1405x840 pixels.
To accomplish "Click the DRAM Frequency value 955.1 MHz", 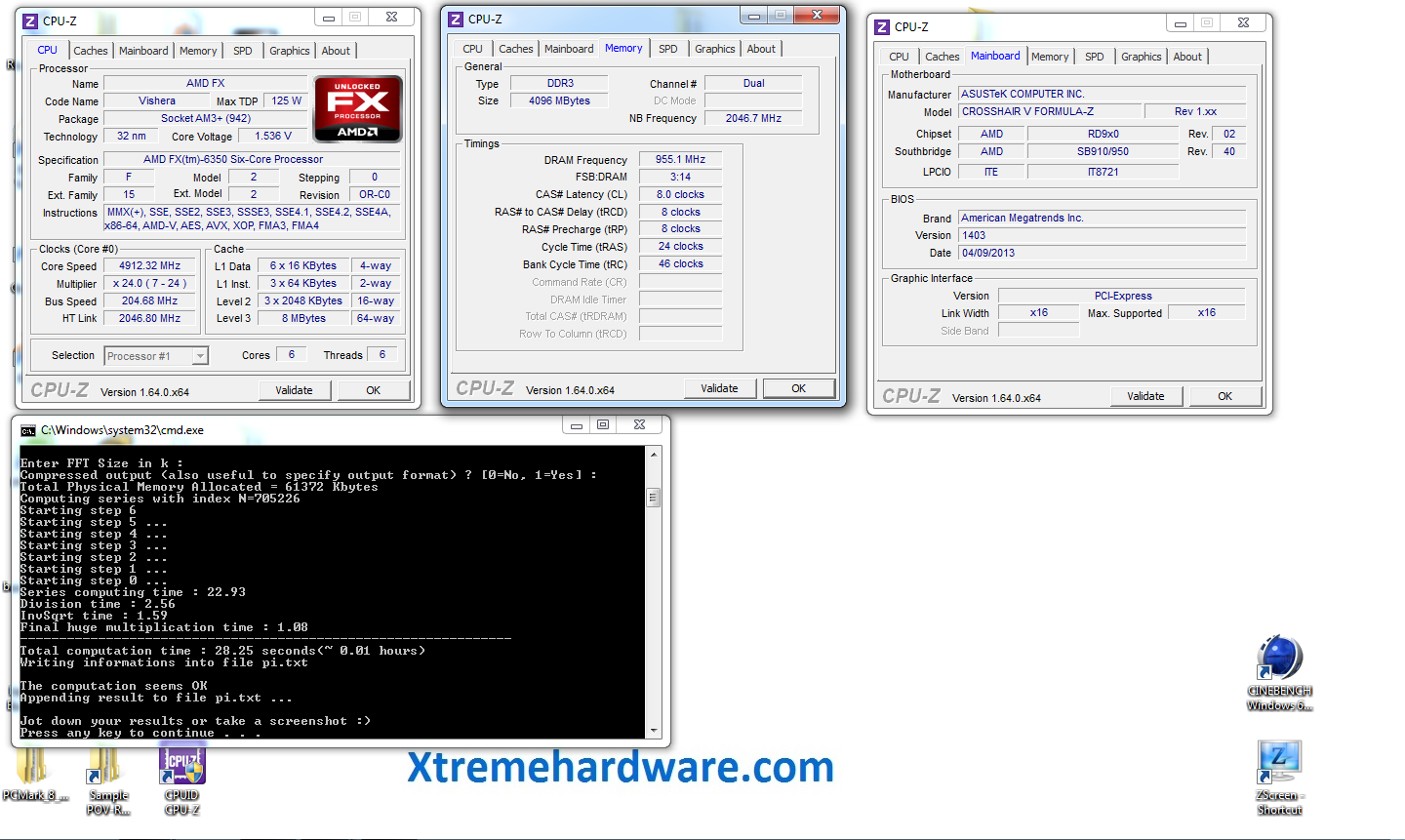I will 681,159.
